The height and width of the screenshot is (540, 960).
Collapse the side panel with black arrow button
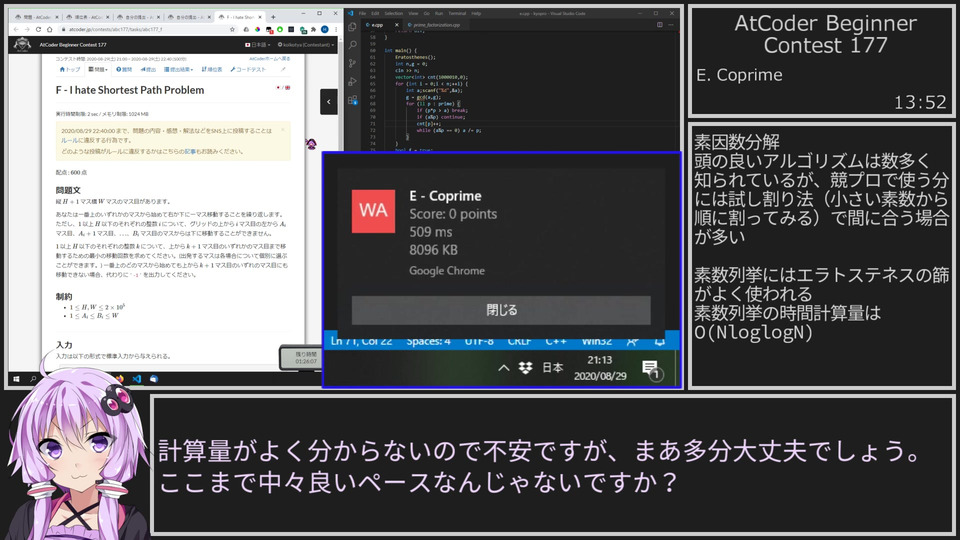click(x=329, y=102)
